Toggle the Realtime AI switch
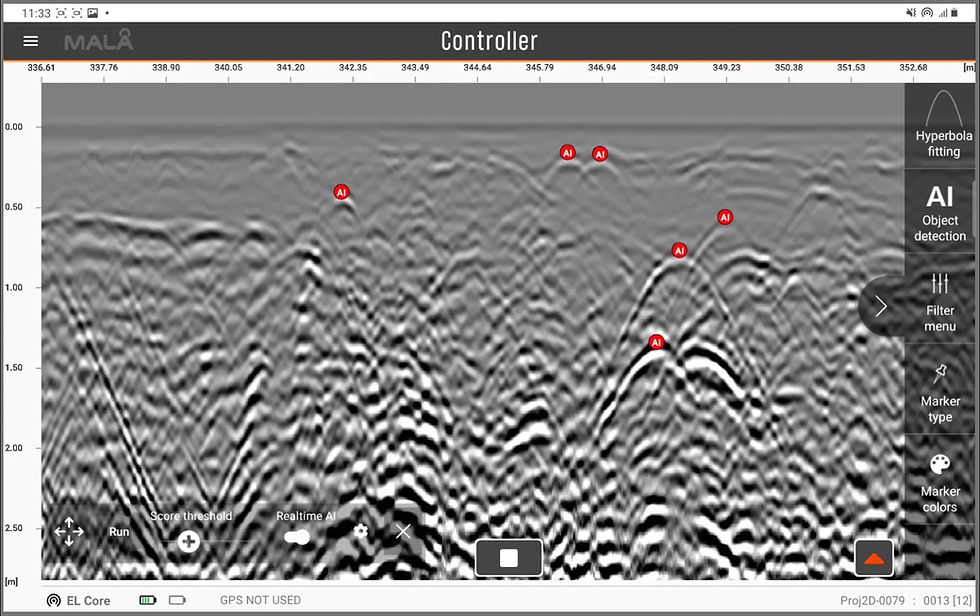Viewport: 980px width, 616px height. click(x=297, y=537)
